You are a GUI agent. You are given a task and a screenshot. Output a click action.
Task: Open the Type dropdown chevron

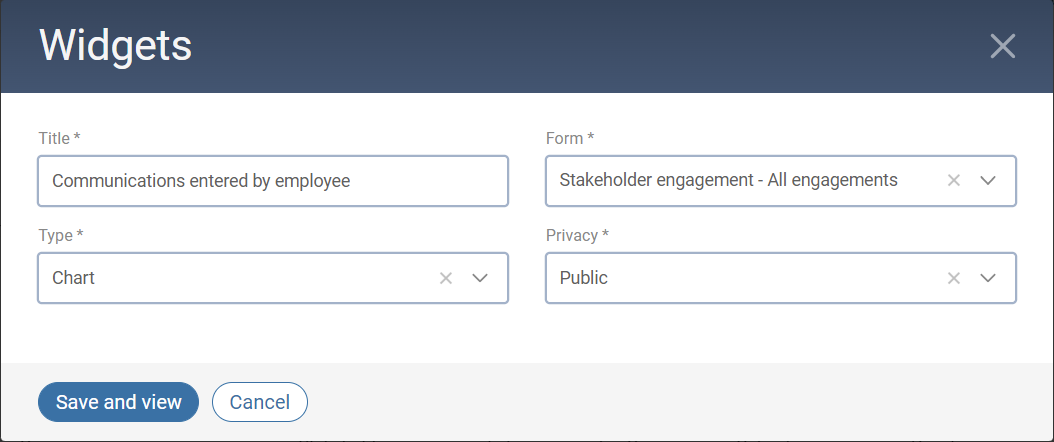pyautogui.click(x=480, y=278)
